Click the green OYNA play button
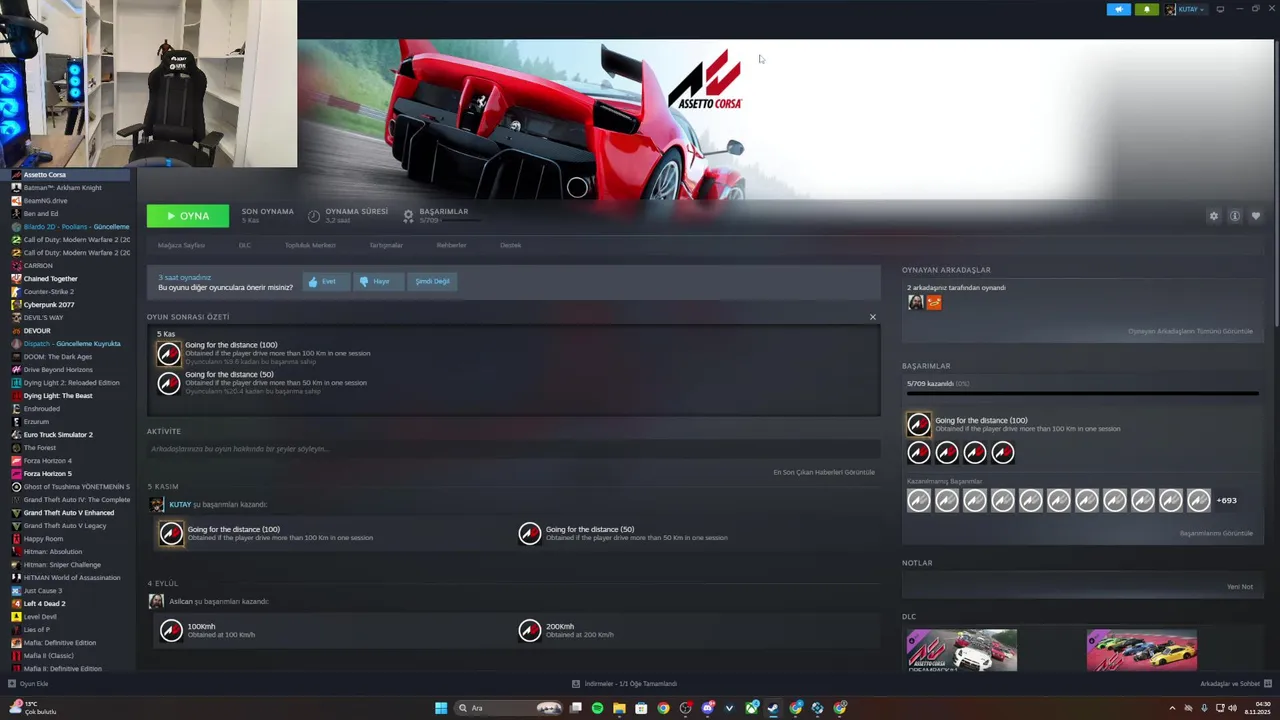The width and height of the screenshot is (1280, 720). (187, 216)
